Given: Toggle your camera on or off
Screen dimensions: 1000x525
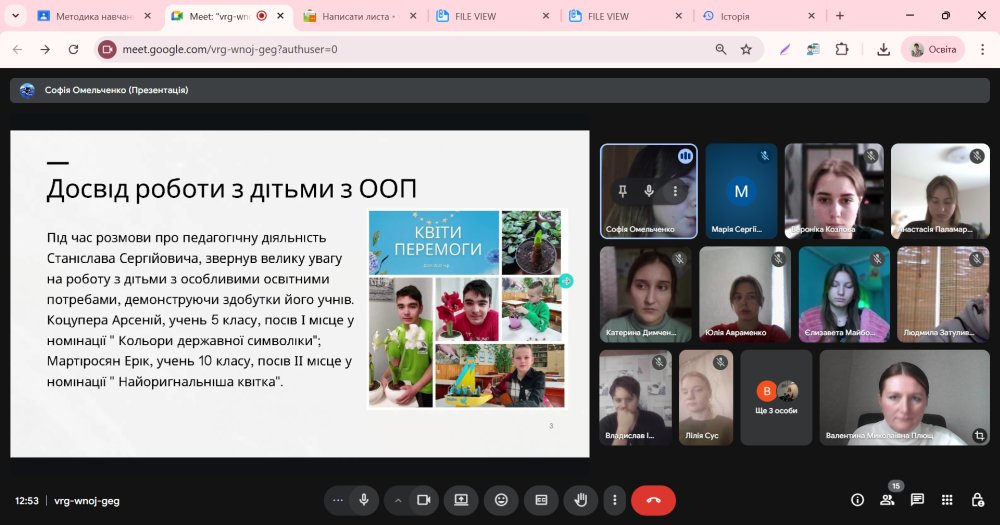Looking at the screenshot, I should coord(423,500).
